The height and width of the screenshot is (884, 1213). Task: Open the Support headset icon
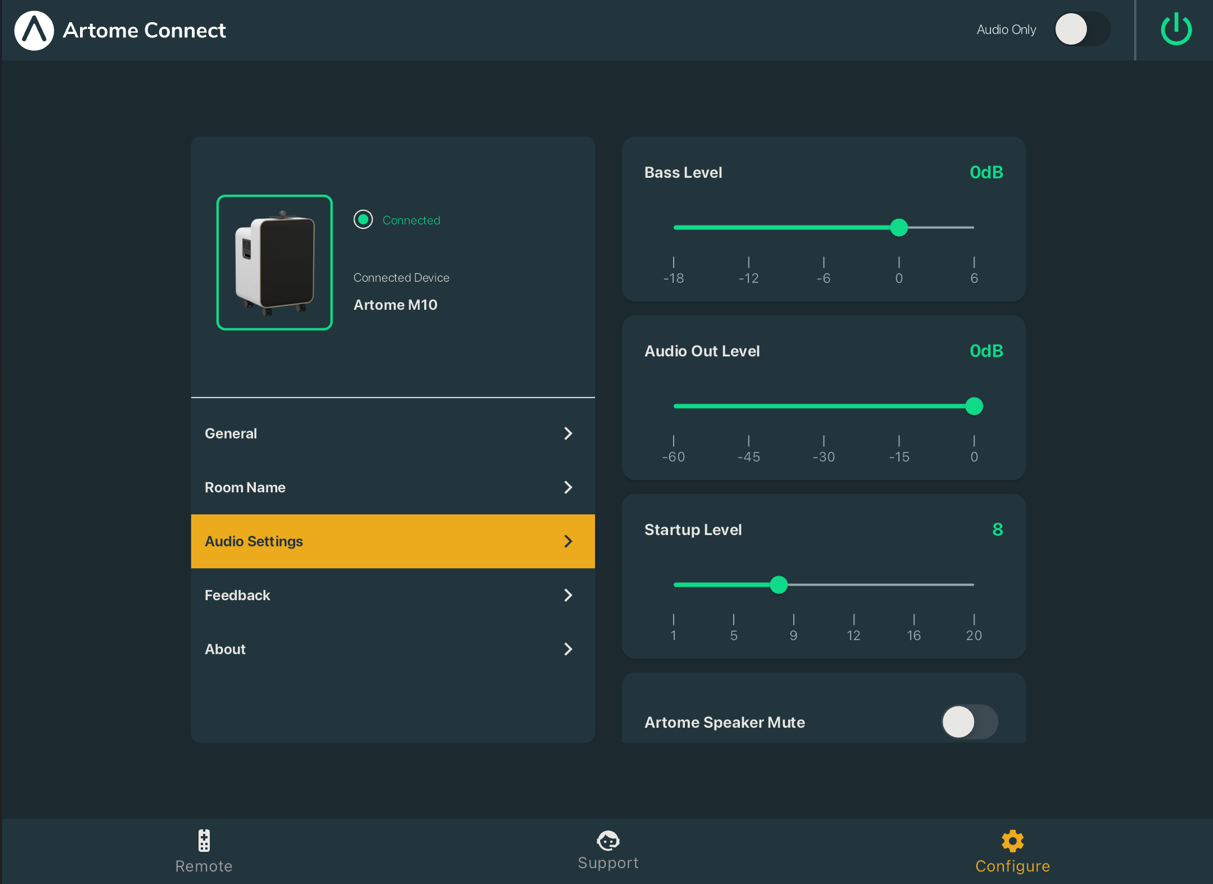(x=608, y=840)
